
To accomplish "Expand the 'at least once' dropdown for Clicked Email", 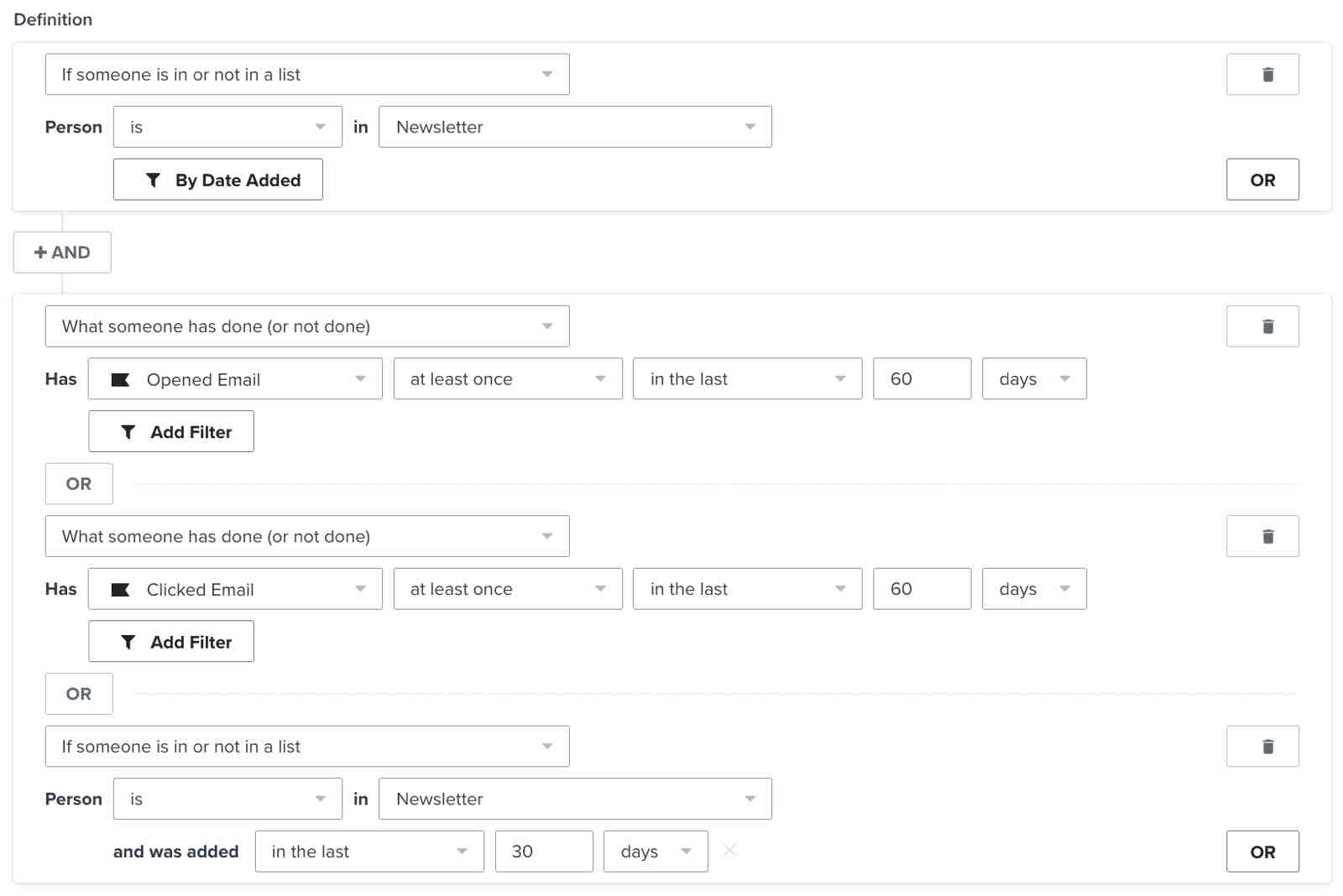I will tap(507, 589).
